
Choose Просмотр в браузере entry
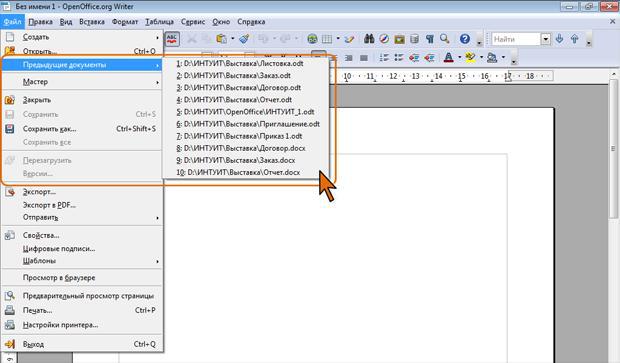82,278
